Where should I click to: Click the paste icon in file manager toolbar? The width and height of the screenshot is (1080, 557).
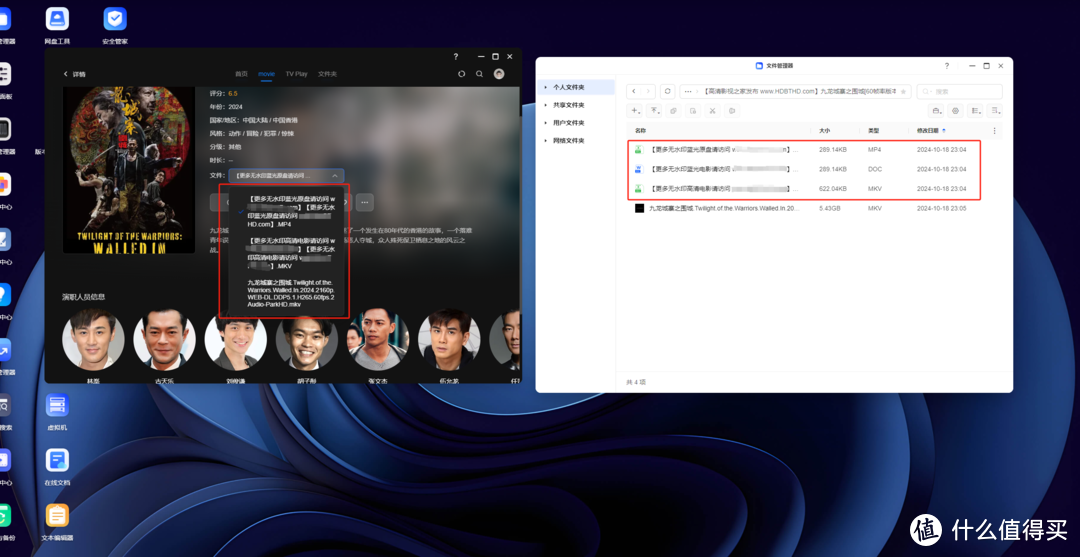693,111
